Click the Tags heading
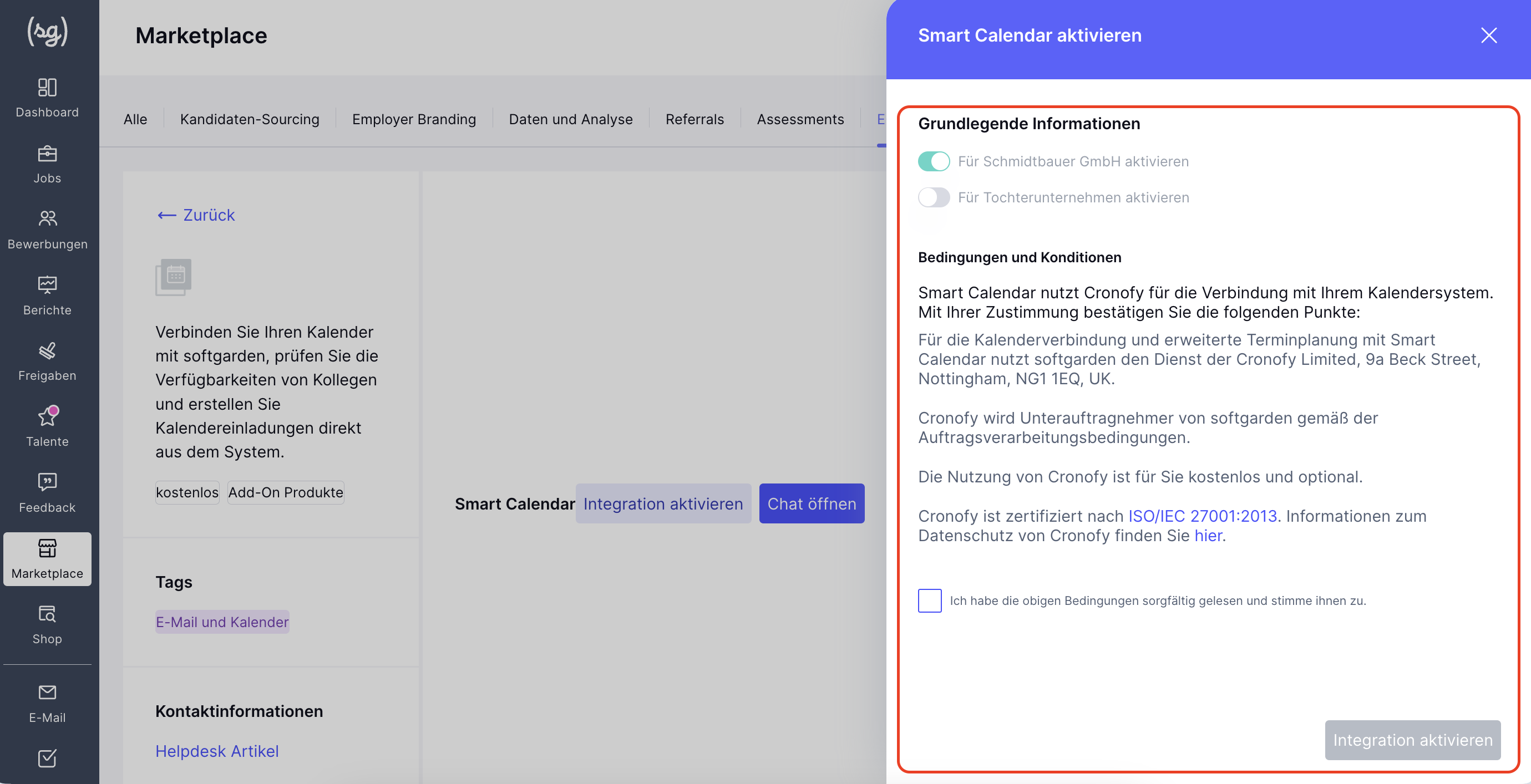Viewport: 1531px width, 784px height. coord(174,582)
